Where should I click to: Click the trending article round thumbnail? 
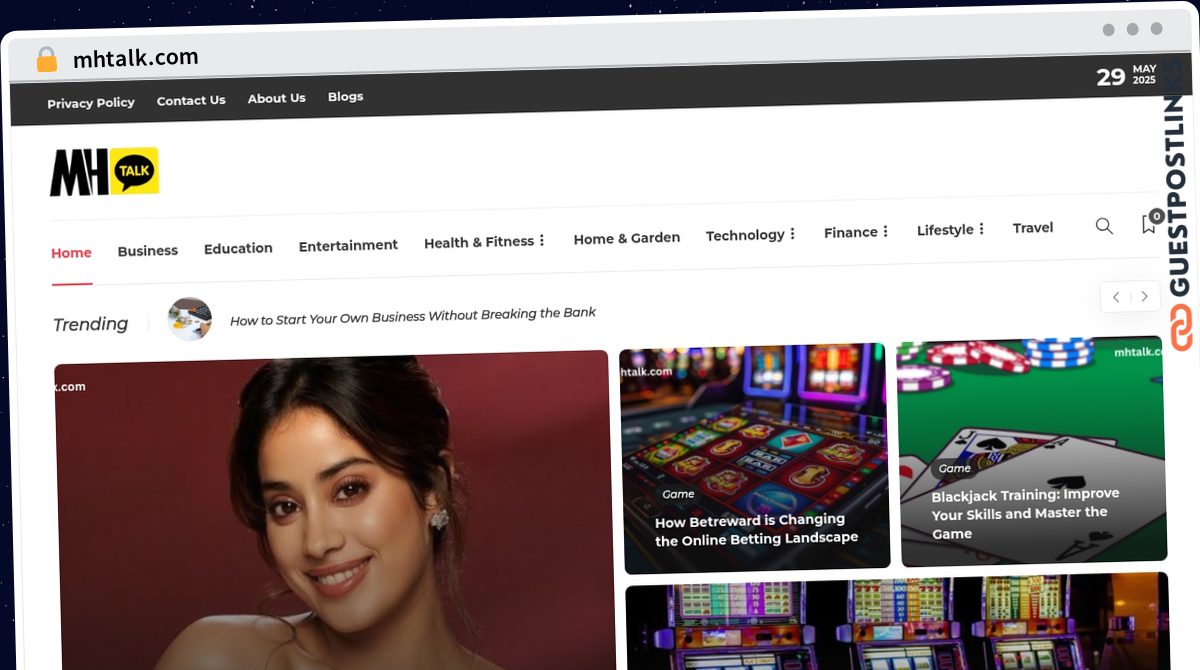190,319
